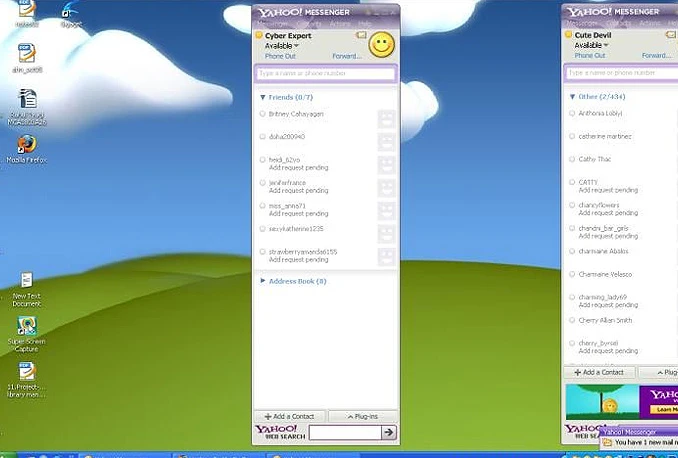Open Mozilla Firefox desktop shortcut
This screenshot has width=678, height=458.
click(x=27, y=150)
